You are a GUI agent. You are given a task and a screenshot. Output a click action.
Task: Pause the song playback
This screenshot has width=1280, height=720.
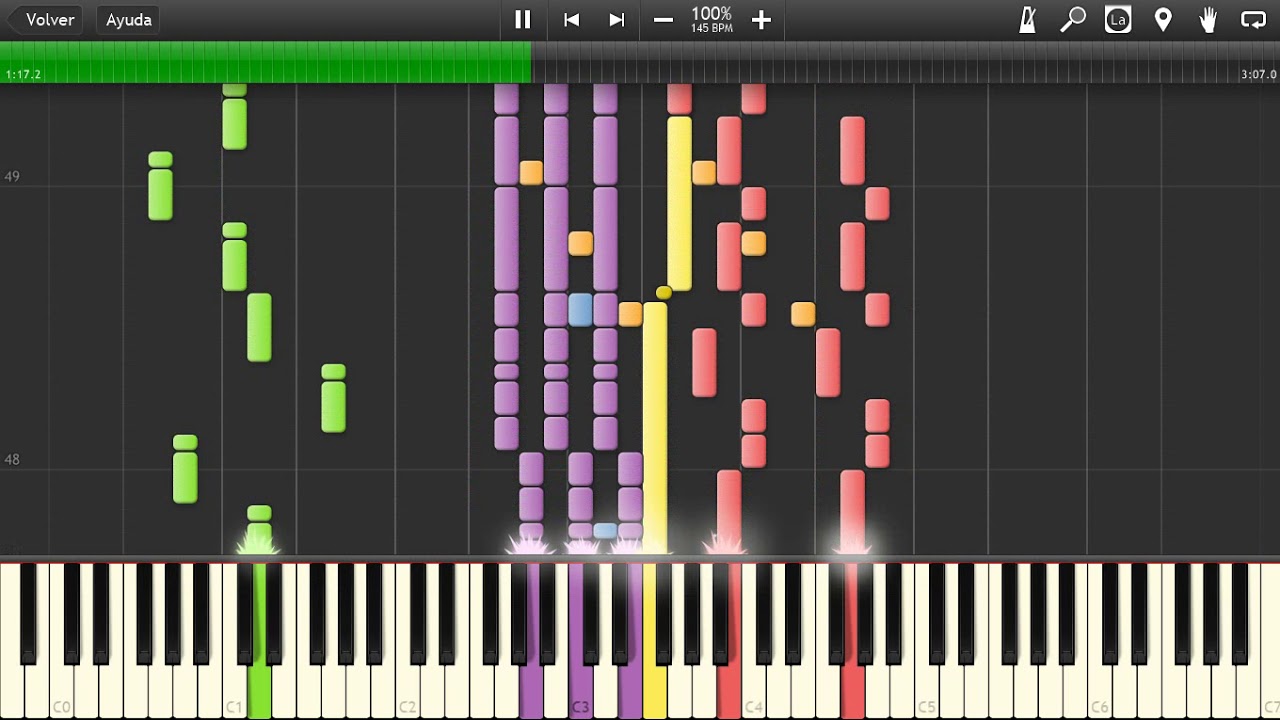(x=522, y=20)
